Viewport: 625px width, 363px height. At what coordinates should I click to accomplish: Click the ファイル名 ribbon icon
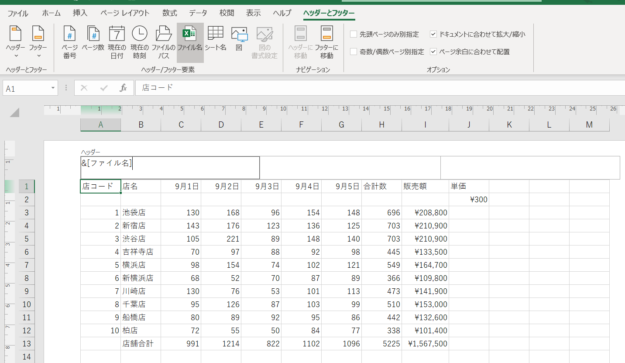pos(190,42)
